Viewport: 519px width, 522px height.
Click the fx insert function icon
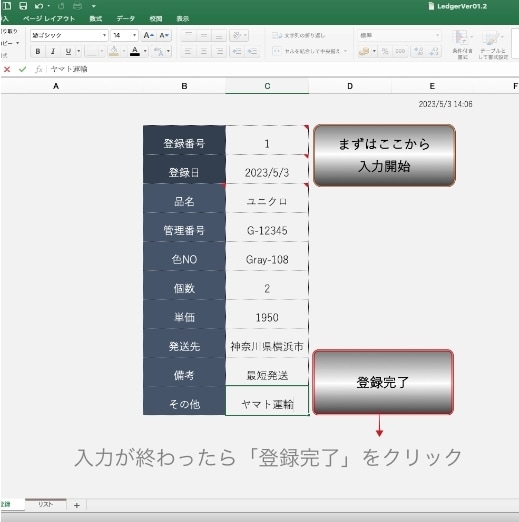(x=39, y=69)
